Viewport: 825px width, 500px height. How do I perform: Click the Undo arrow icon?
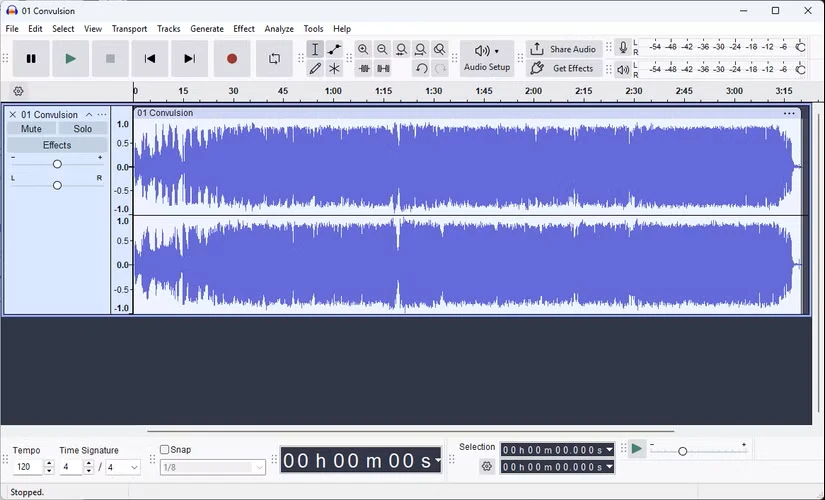tap(421, 68)
